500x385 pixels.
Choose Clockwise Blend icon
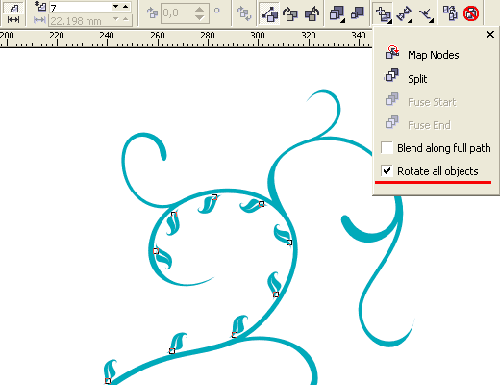291,13
